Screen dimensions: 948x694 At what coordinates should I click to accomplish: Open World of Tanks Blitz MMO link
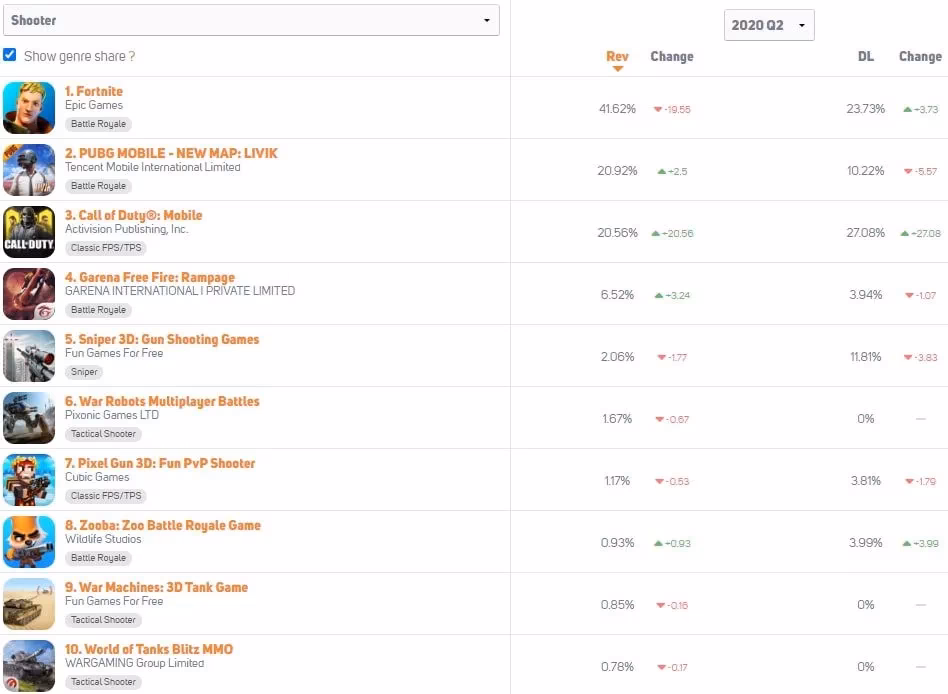pyautogui.click(x=149, y=649)
